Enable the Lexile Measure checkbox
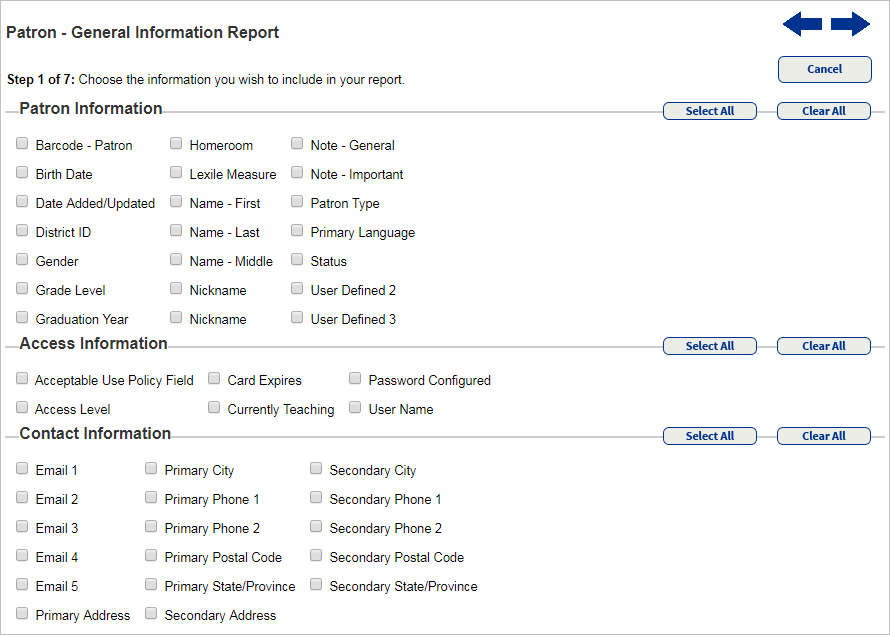 [176, 173]
